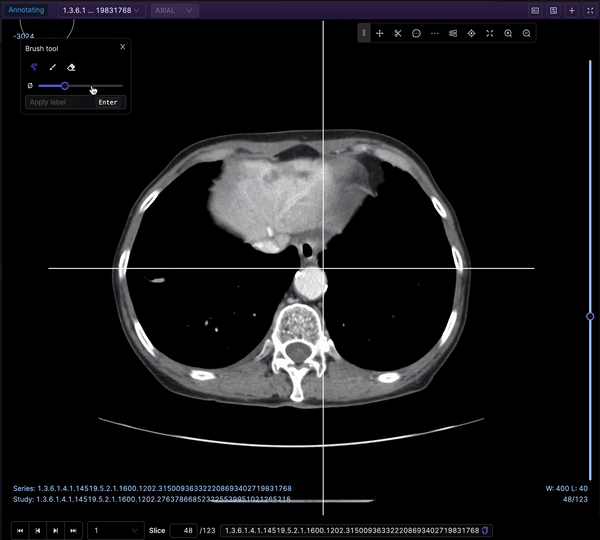
Task: Open the more options ellipsis menu
Action: 434,33
